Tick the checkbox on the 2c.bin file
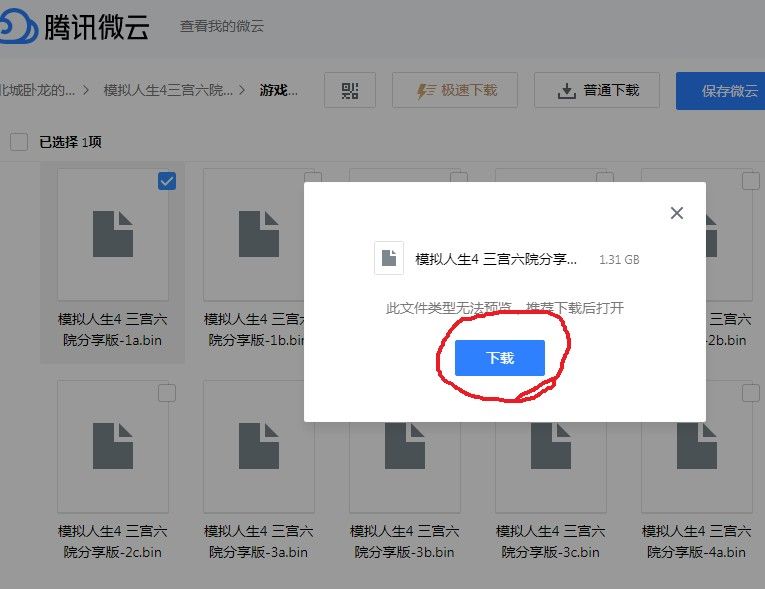Image resolution: width=765 pixels, height=589 pixels. (167, 393)
